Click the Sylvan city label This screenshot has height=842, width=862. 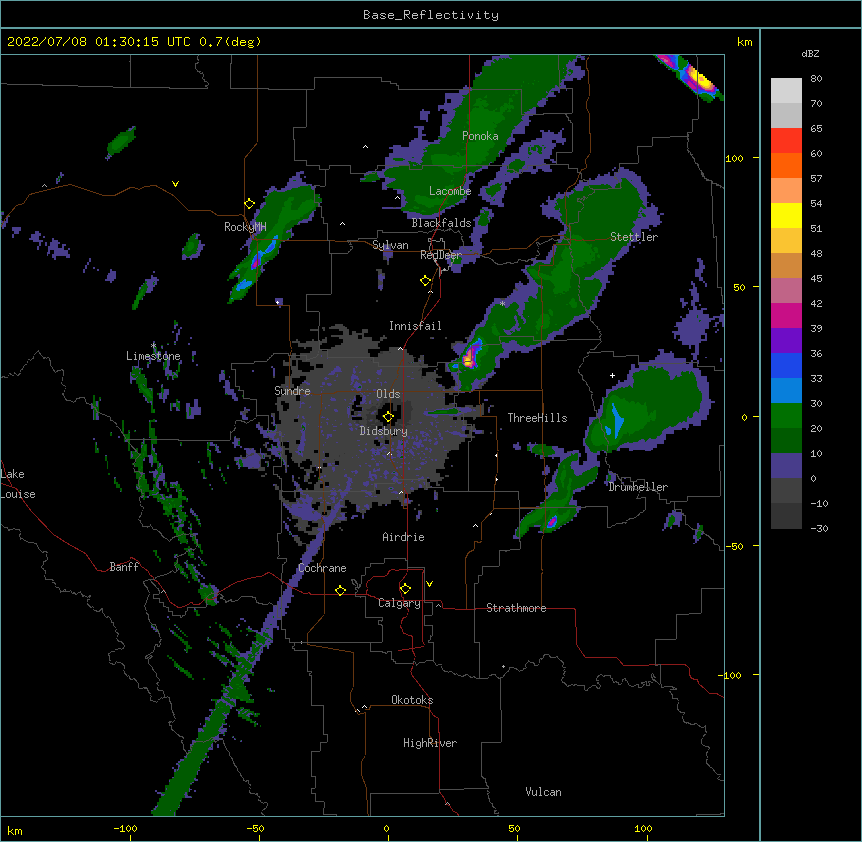tap(390, 245)
